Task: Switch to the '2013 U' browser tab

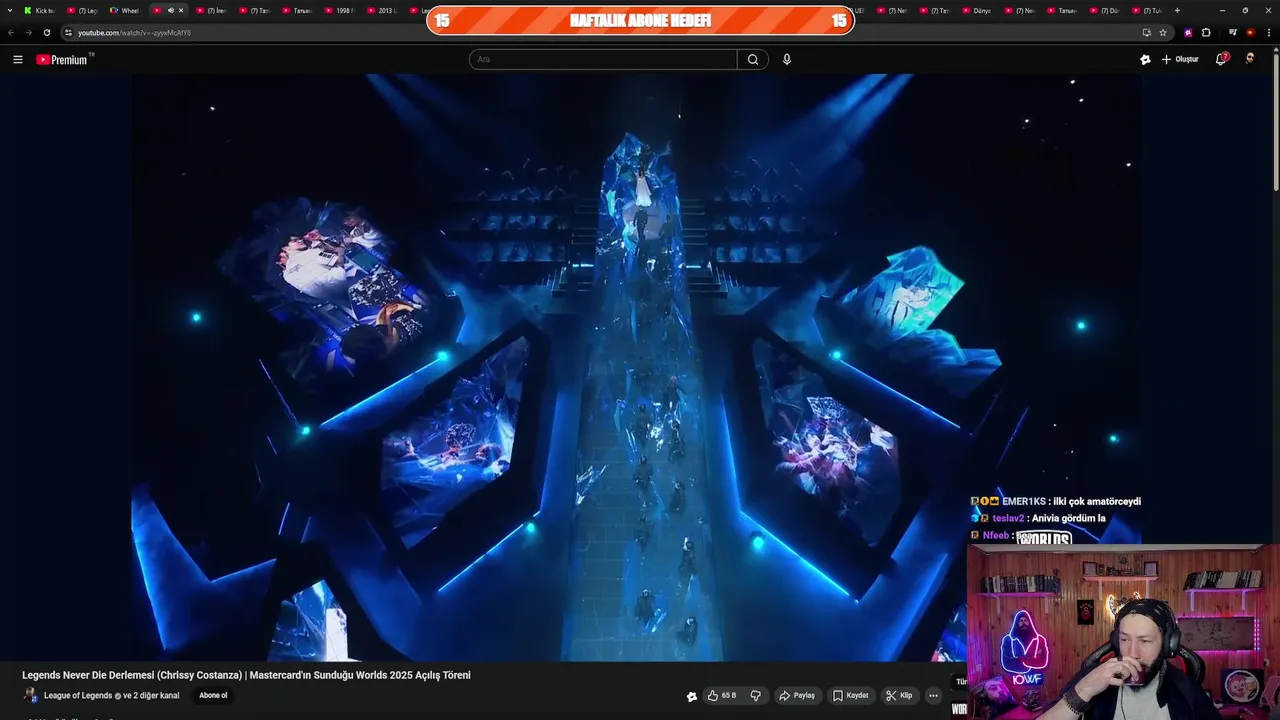Action: pos(382,10)
